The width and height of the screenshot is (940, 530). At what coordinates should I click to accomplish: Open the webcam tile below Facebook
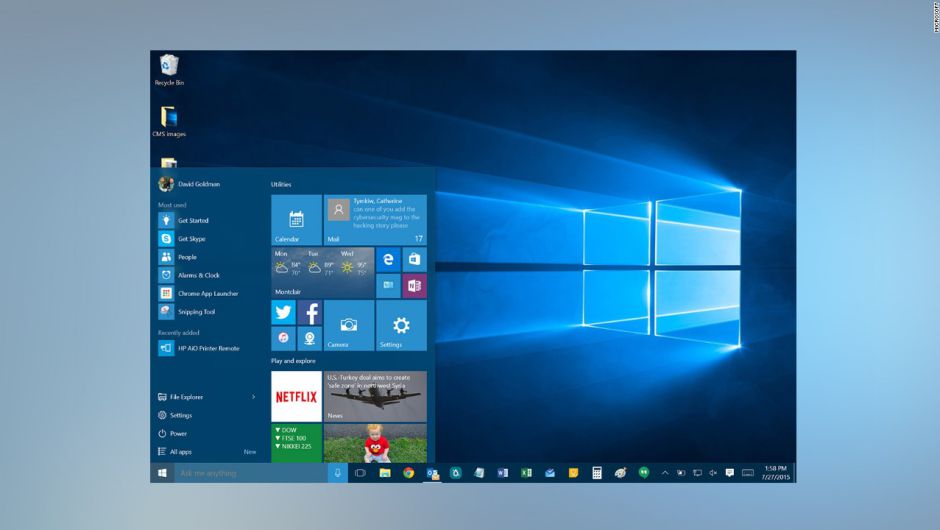[x=310, y=339]
